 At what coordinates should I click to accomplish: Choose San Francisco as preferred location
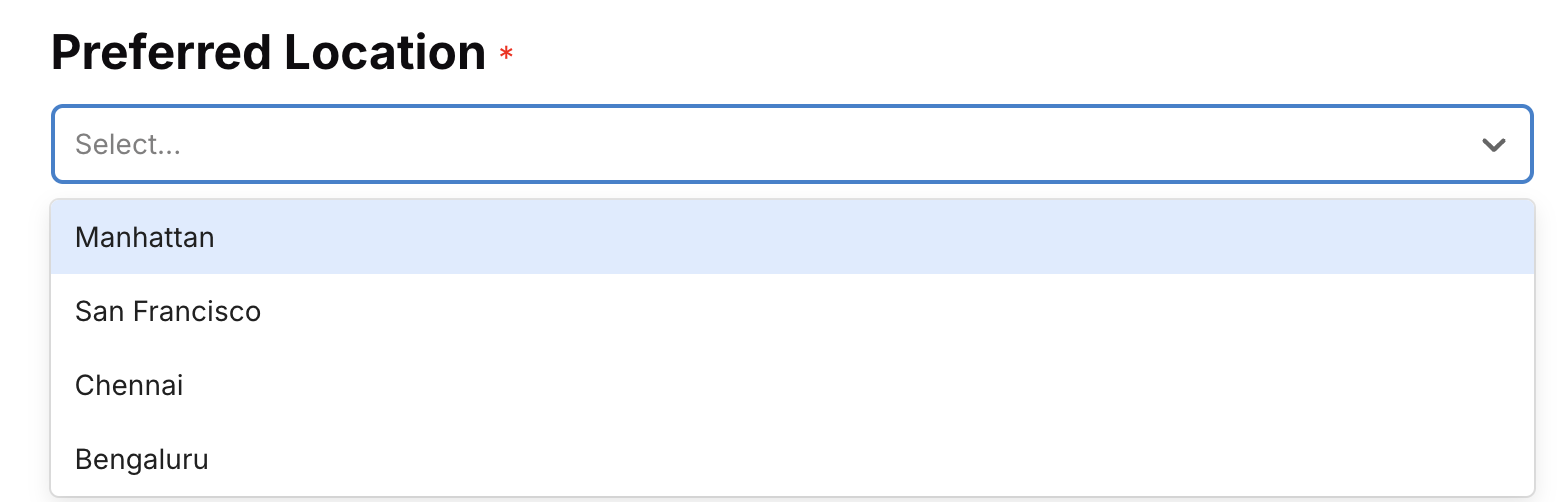(168, 312)
